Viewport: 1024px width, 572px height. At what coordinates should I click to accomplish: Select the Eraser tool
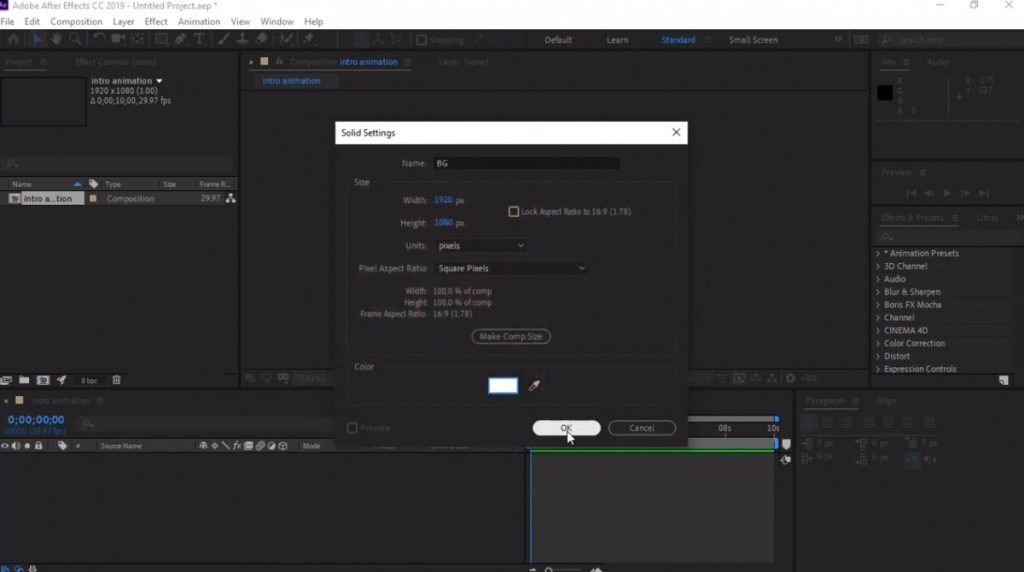click(262, 39)
